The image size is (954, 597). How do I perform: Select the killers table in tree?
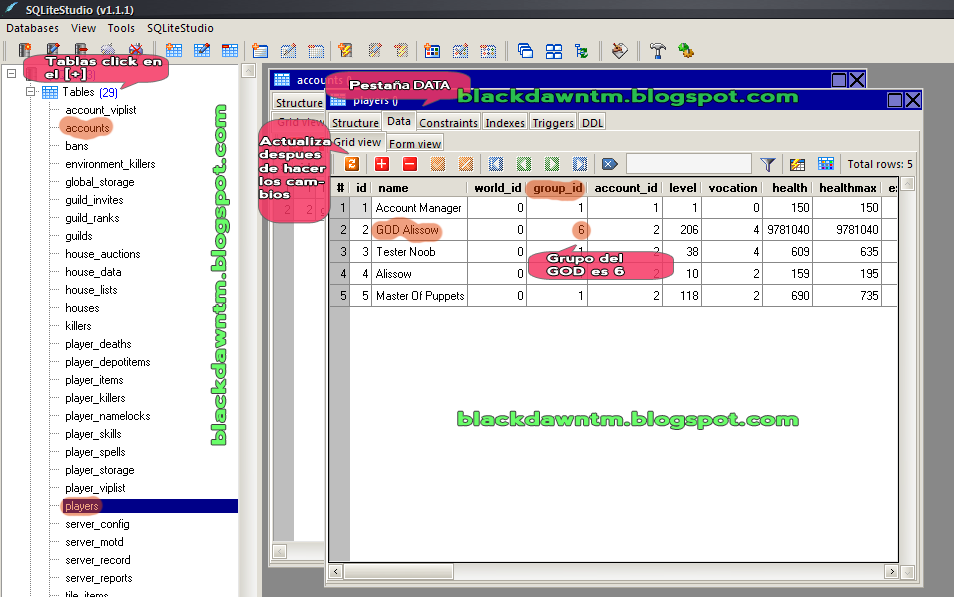(78, 326)
